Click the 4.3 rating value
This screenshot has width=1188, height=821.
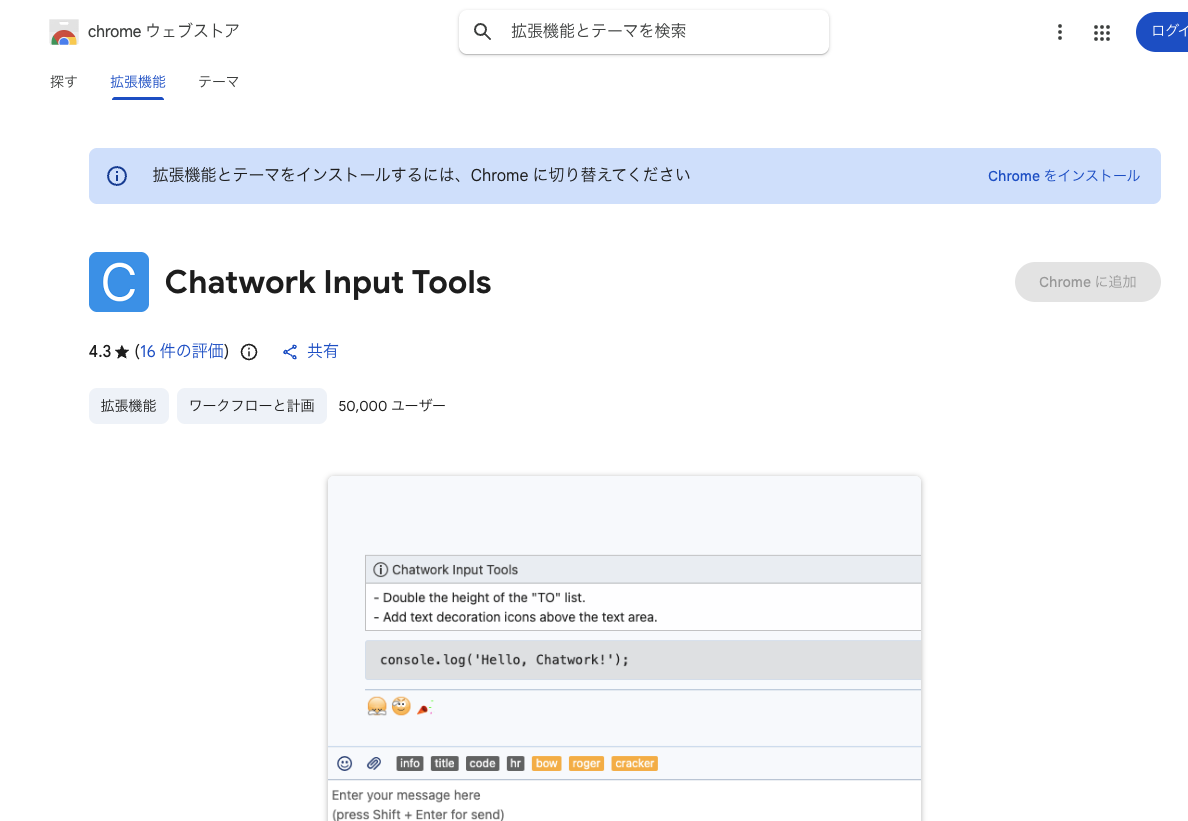tap(99, 351)
